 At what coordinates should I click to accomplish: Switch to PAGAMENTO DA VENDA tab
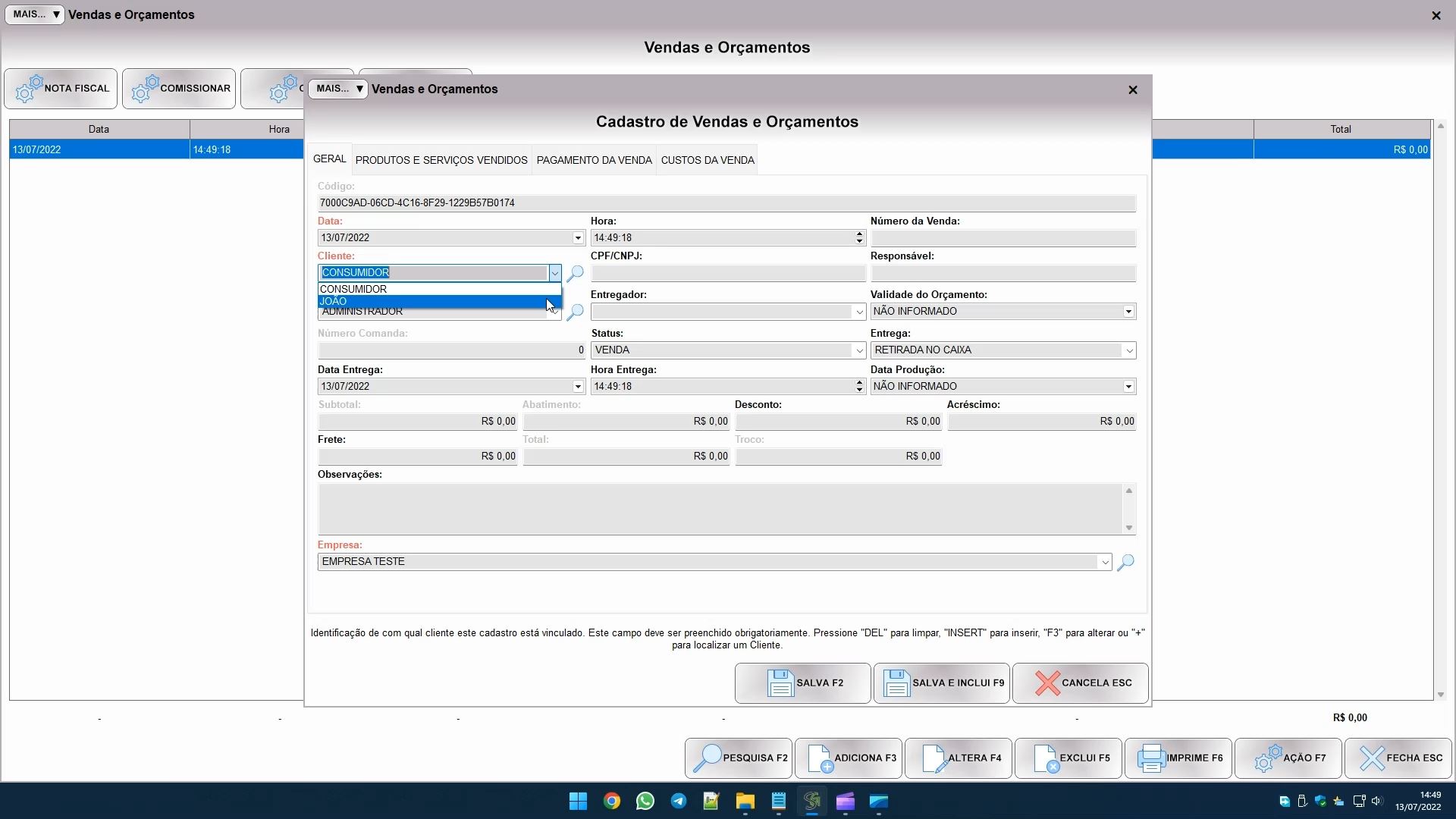coord(594,160)
